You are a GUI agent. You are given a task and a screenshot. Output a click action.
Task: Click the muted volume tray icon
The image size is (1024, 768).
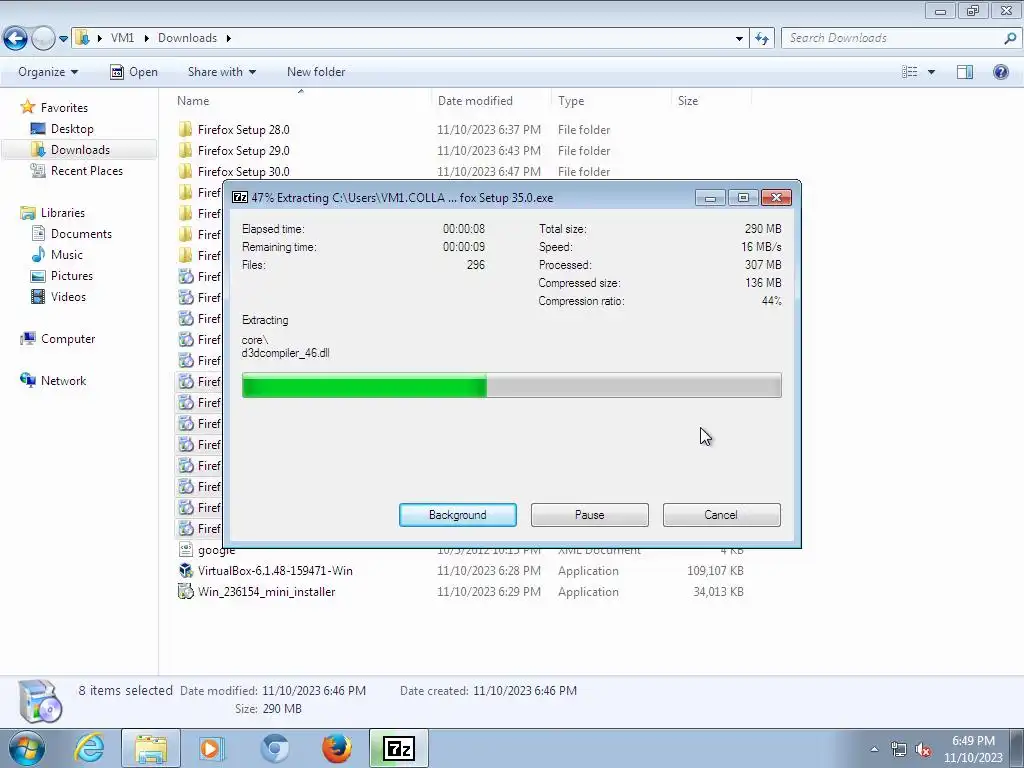click(x=923, y=749)
